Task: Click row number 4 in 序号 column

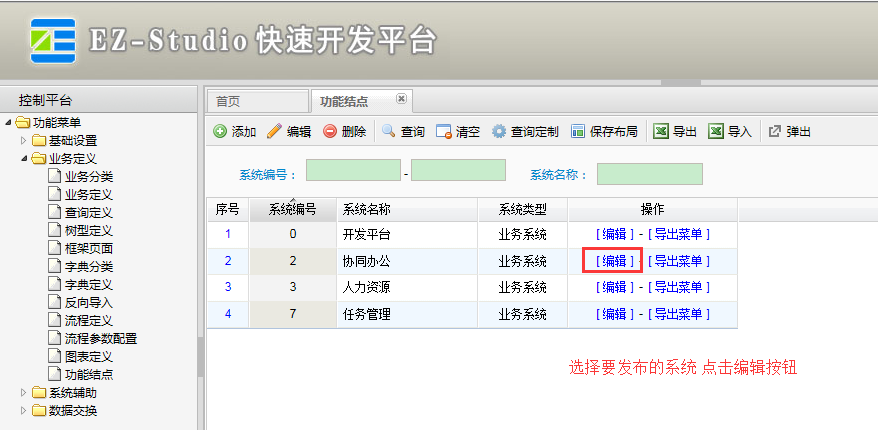Action: [228, 314]
